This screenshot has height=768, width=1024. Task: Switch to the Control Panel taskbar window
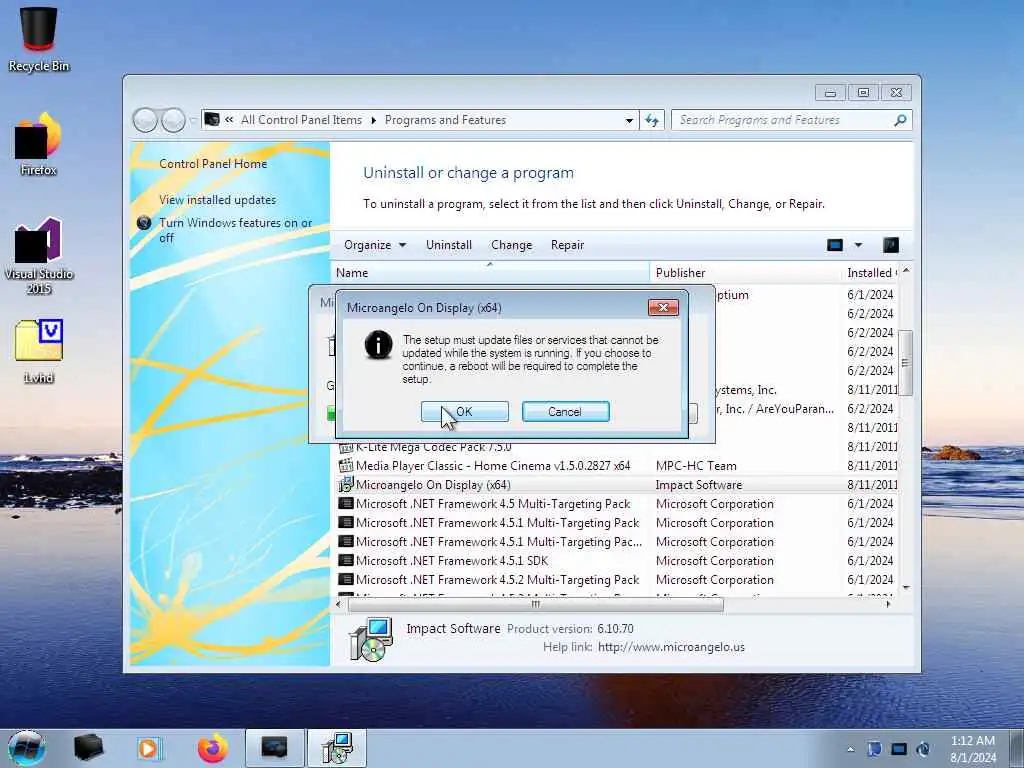click(274, 748)
